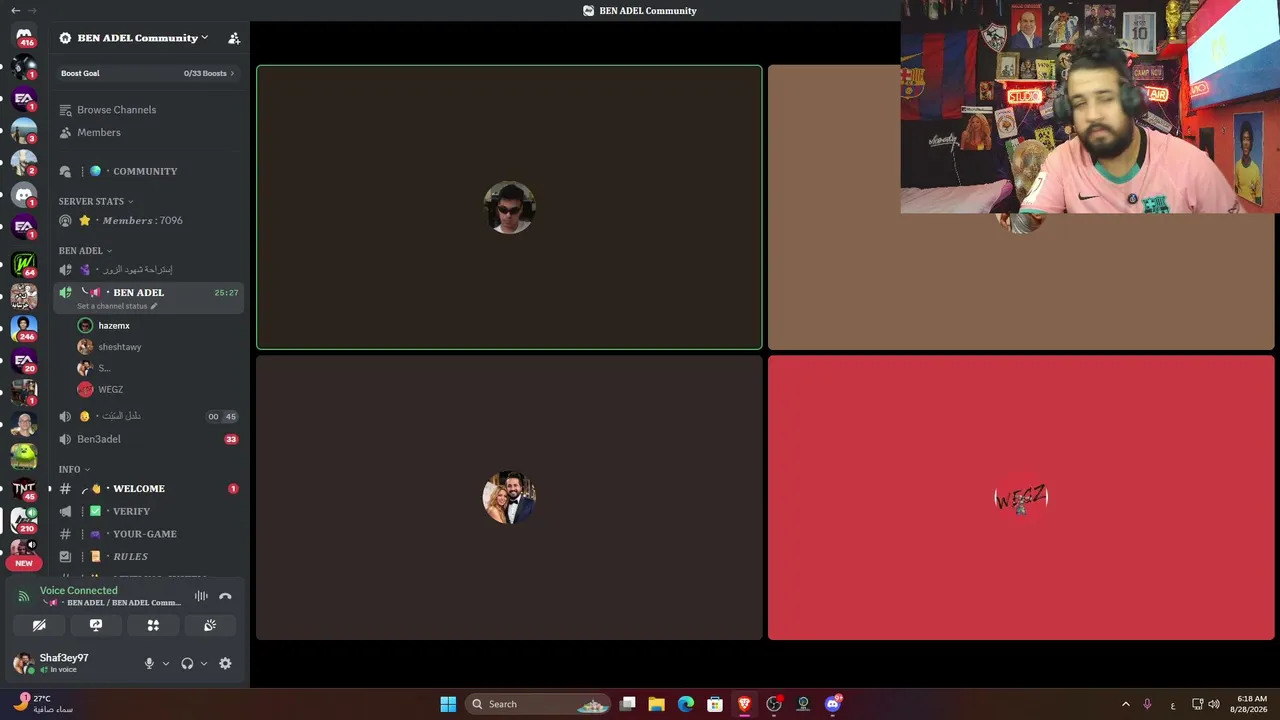The image size is (1280, 720).
Task: Open User Settings gear icon
Action: 225,663
